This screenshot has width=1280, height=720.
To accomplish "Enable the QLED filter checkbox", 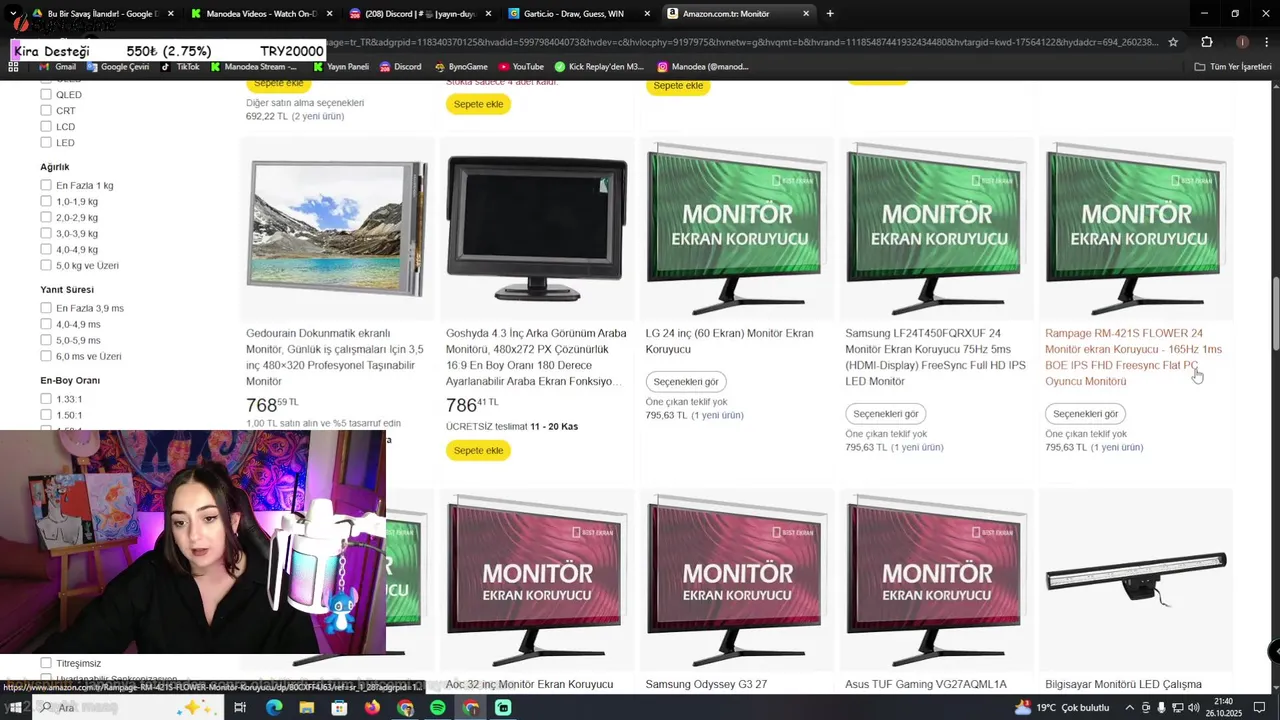I will coord(46,95).
